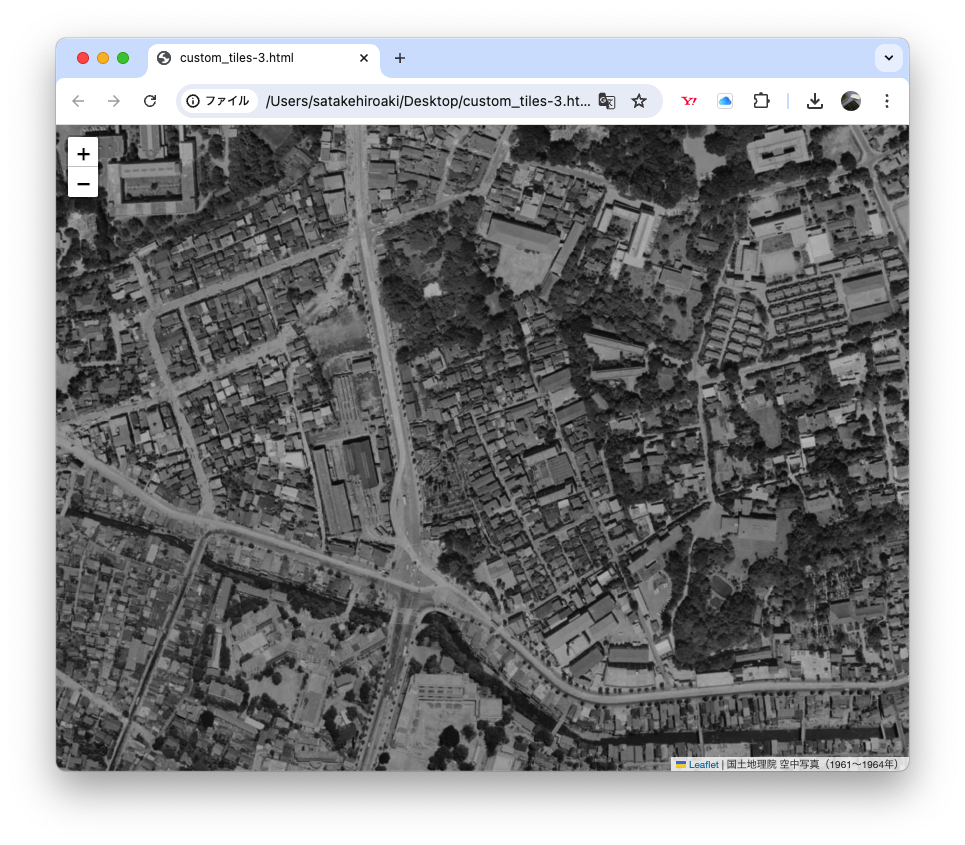This screenshot has height=845, width=965.
Task: Open the Chrome three-dot menu
Action: pos(886,101)
